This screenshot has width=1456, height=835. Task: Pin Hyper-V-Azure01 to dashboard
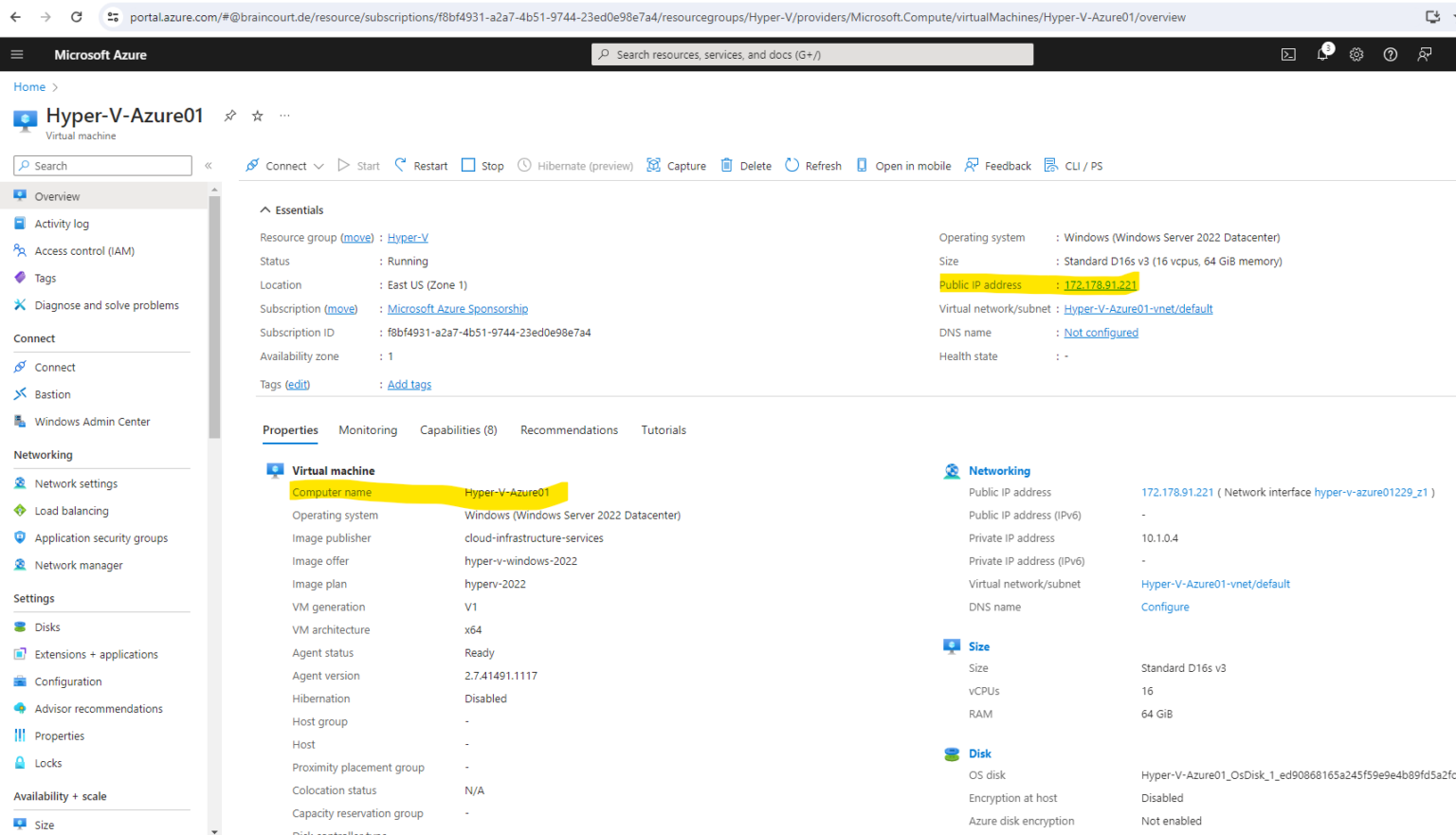[x=229, y=115]
